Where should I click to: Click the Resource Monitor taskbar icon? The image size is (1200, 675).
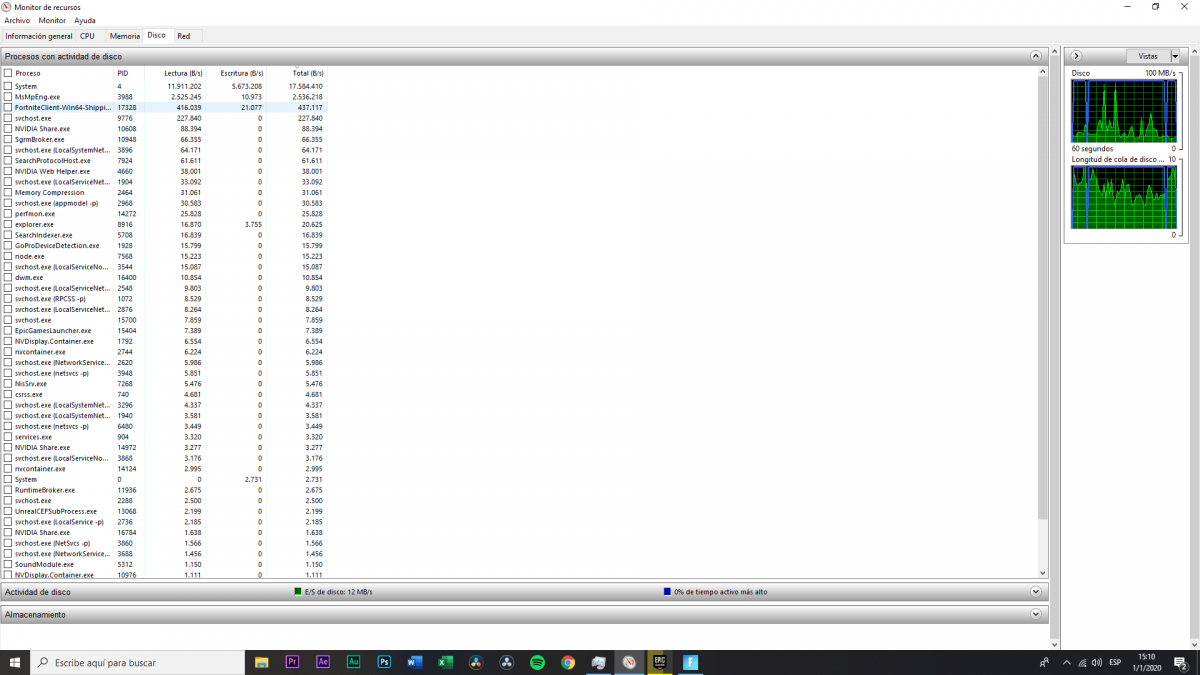click(629, 662)
